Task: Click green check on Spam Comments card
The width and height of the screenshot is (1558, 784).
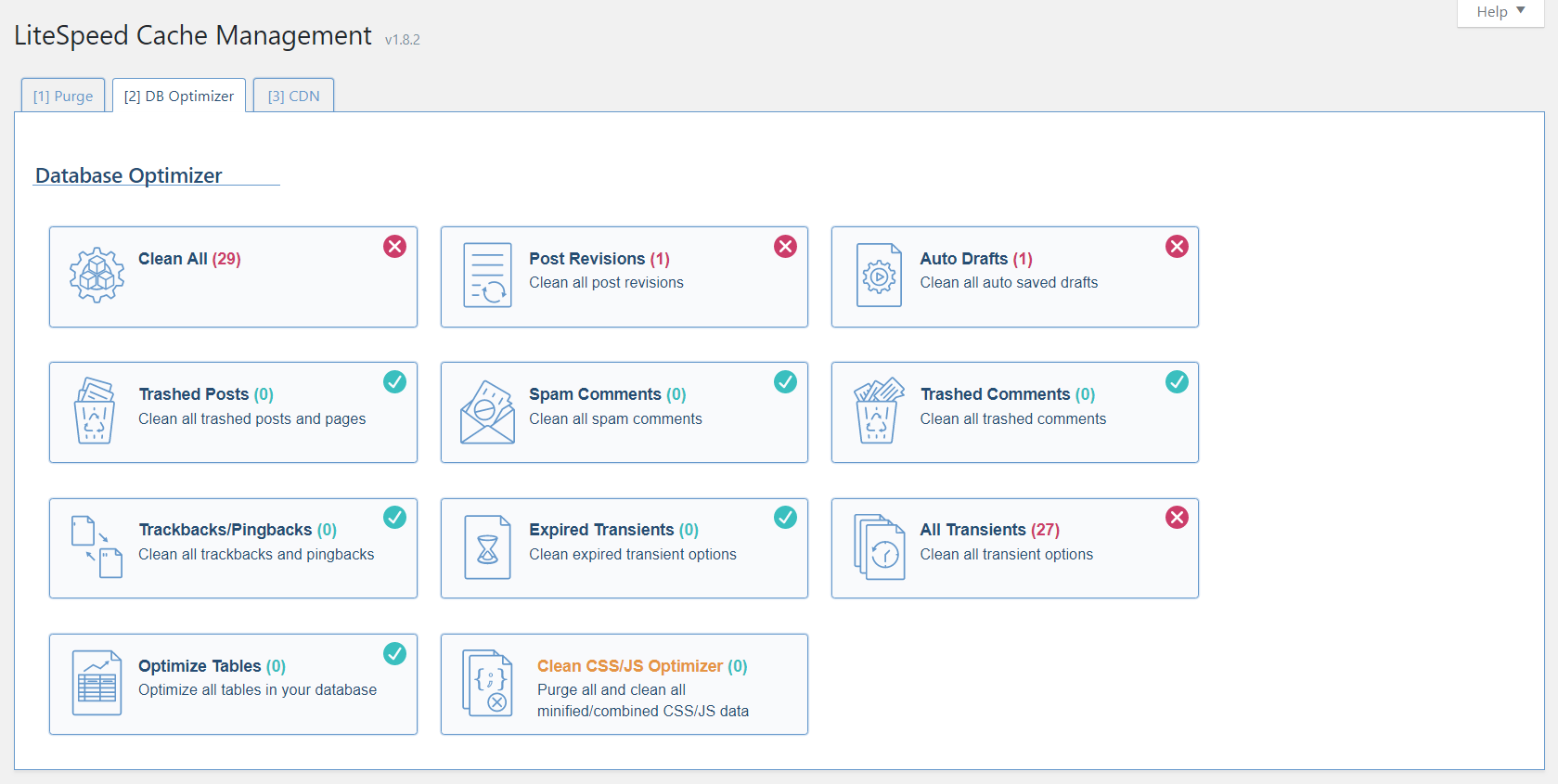Action: pos(785,381)
